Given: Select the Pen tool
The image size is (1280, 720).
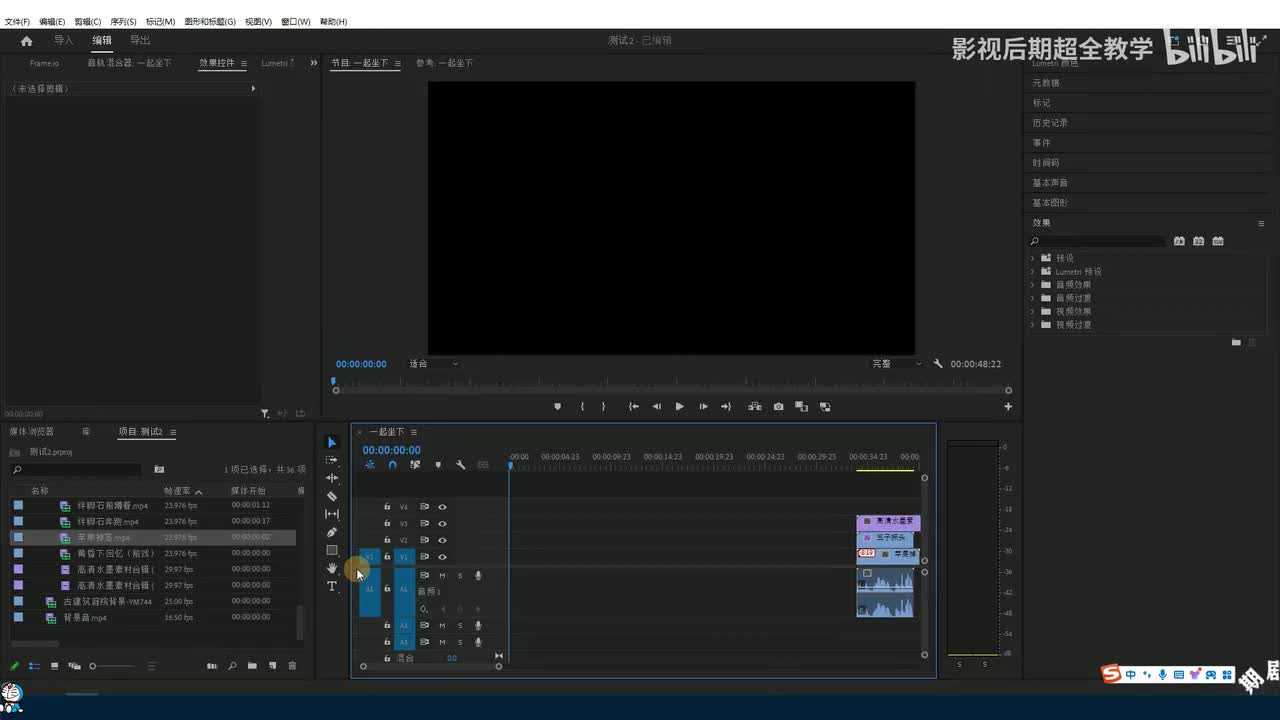Looking at the screenshot, I should coord(332,532).
